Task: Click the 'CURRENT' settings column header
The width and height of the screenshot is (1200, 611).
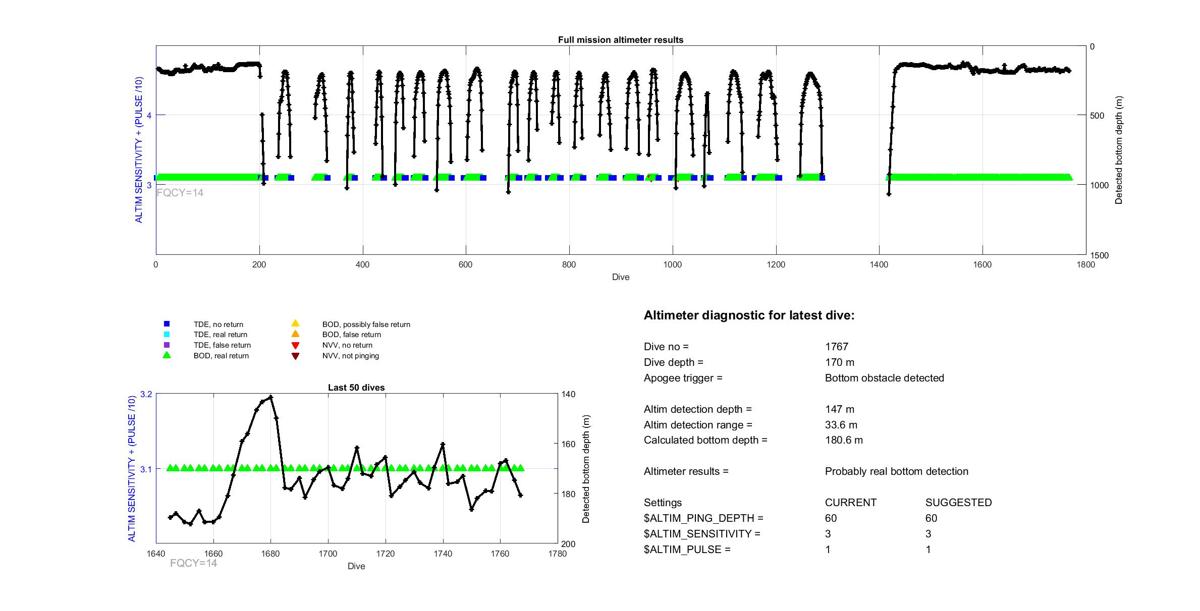Action: (850, 503)
